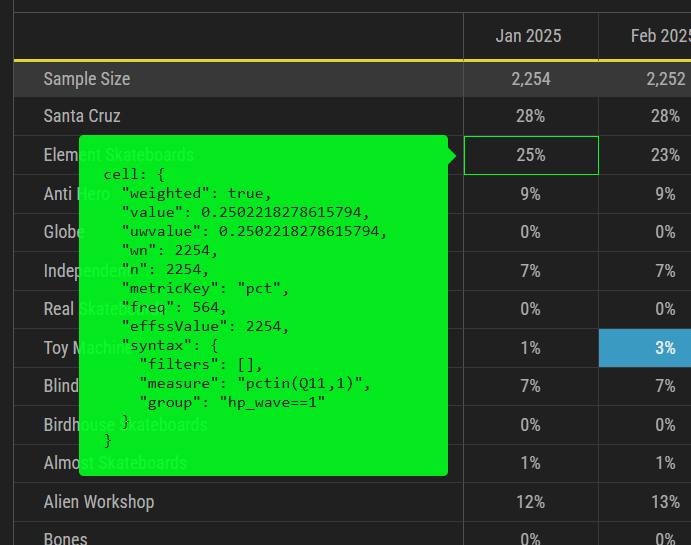The image size is (691, 545).
Task: Select Globe 0% in Jan 2025
Action: click(530, 232)
